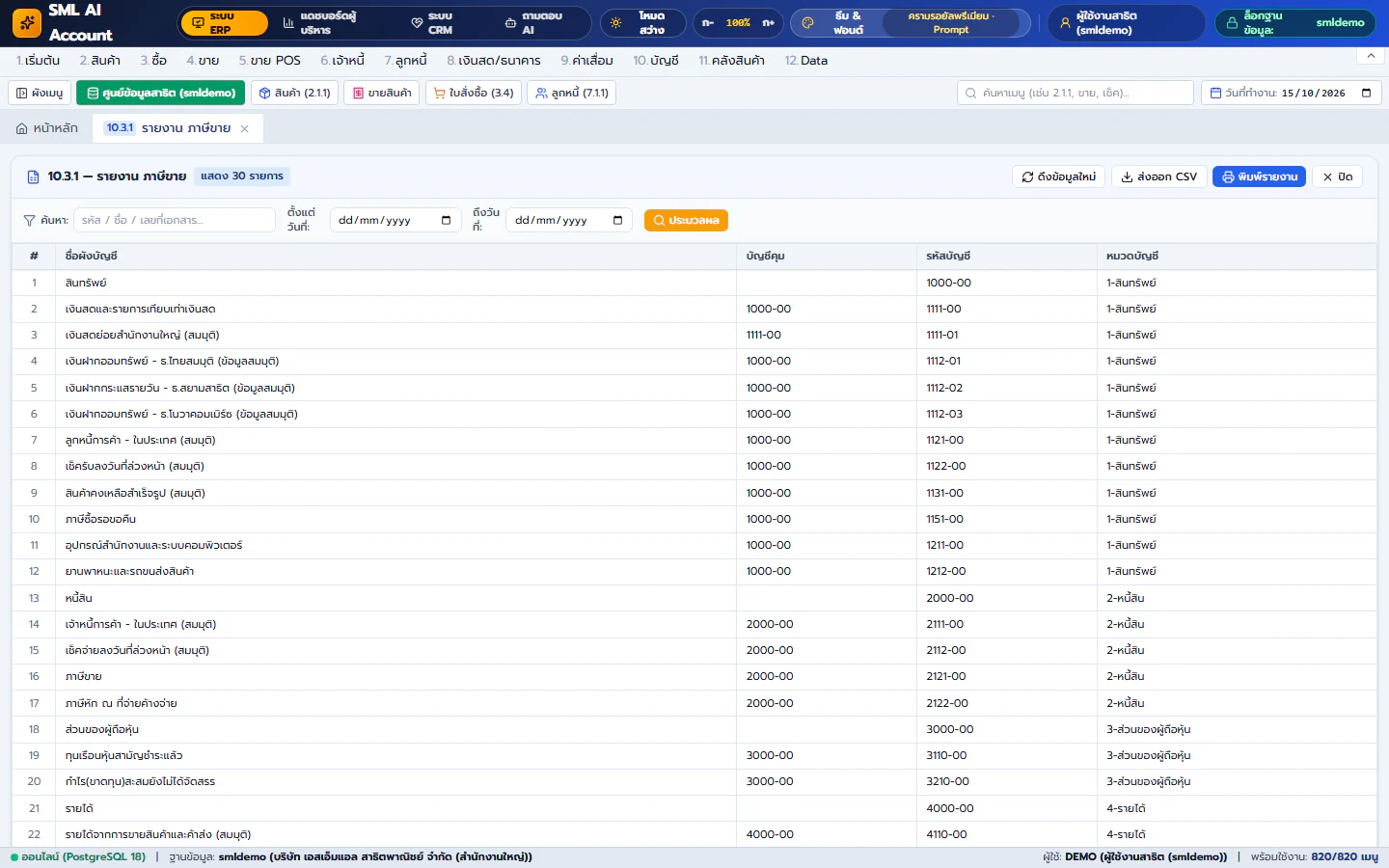
Task: Open ผังเมนู menu map button
Action: pos(40,93)
